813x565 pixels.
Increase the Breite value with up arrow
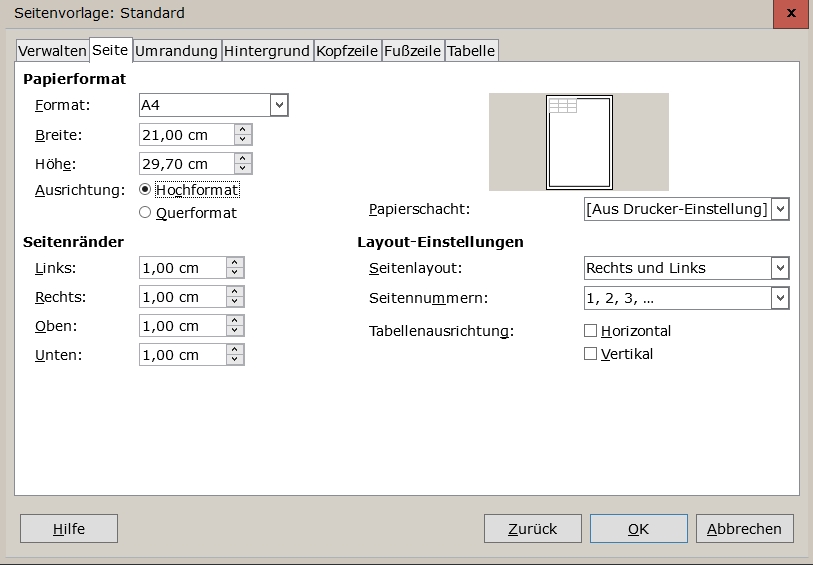(x=243, y=130)
